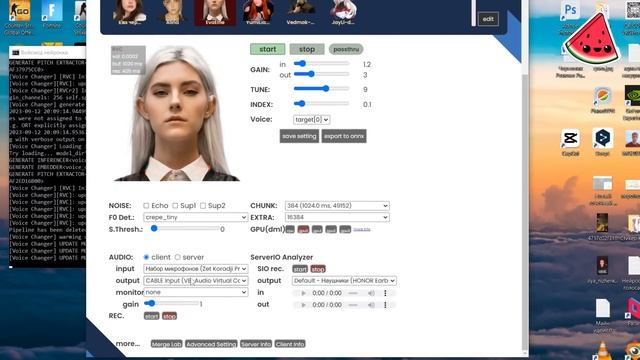Open the Server Info panel
The width and height of the screenshot is (640, 360).
pyautogui.click(x=256, y=344)
